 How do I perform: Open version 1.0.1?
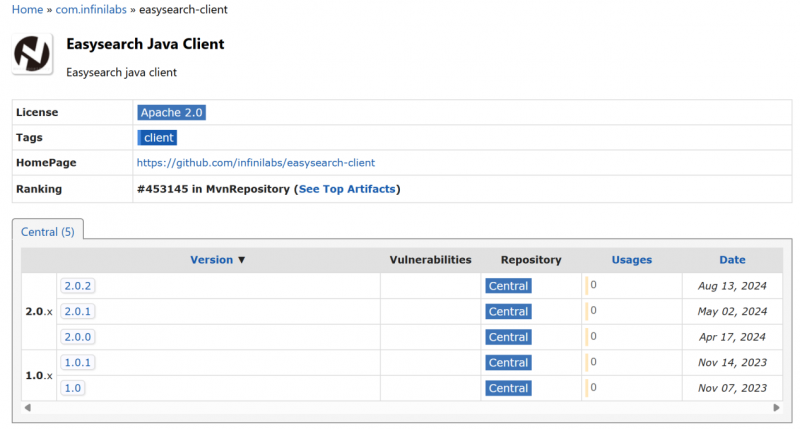[78, 363]
